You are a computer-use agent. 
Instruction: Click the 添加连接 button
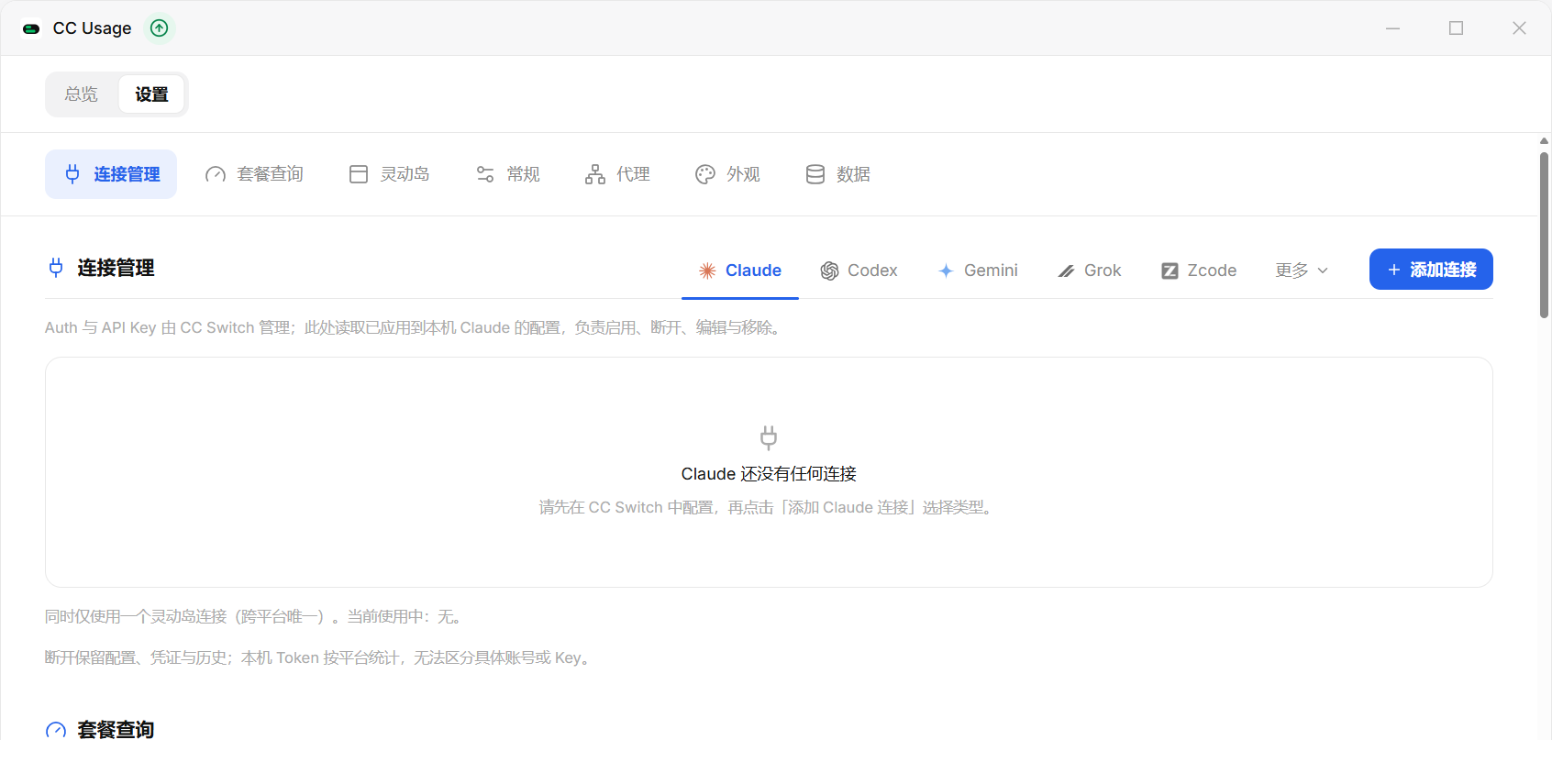[x=1431, y=270]
